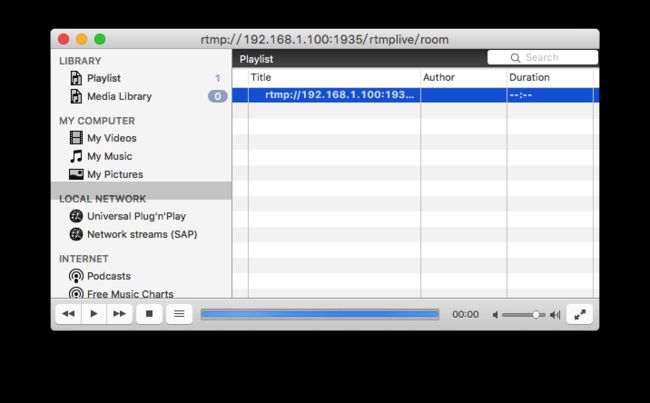Click the rewind (previous) playback button

pos(68,314)
